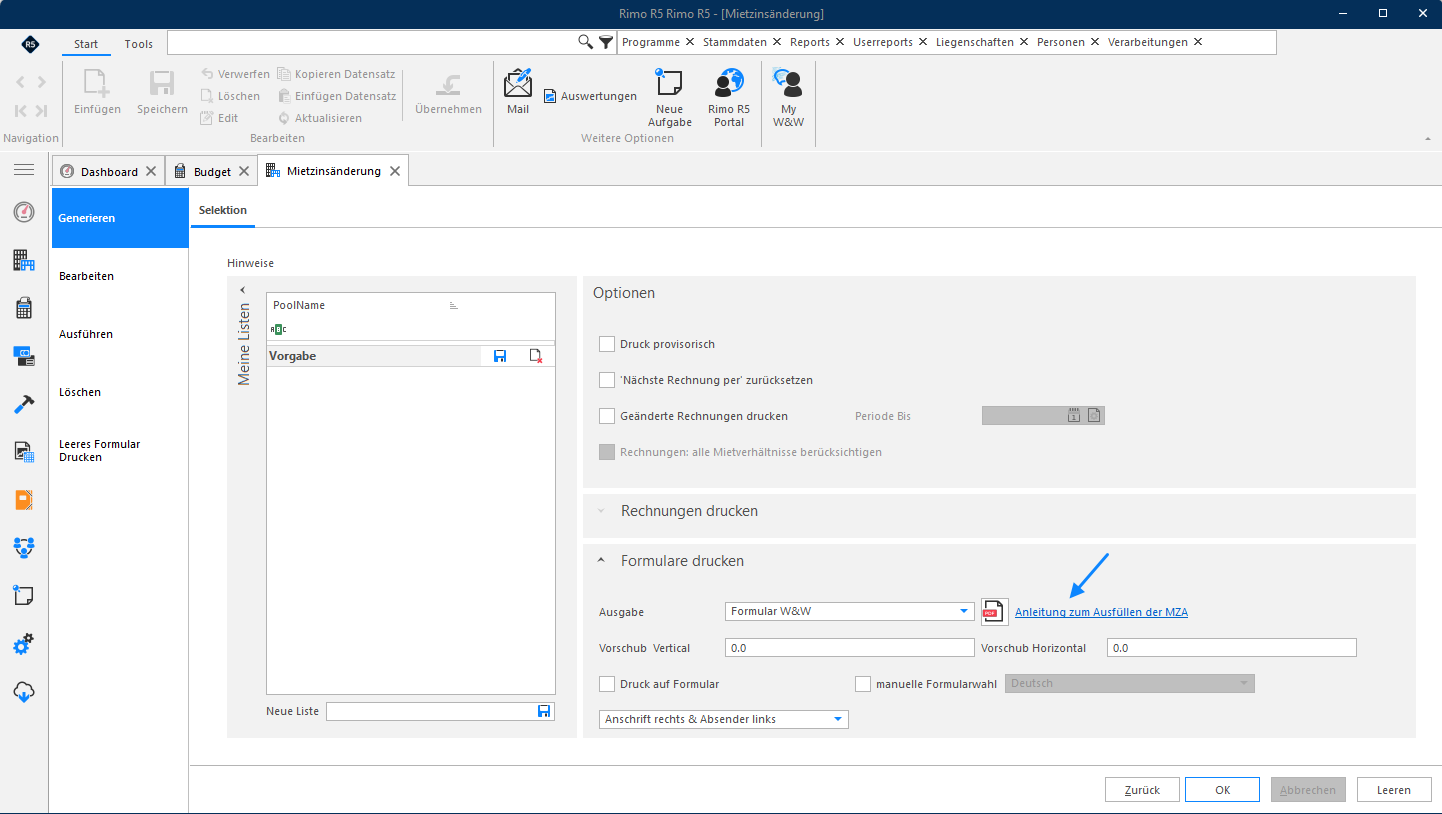Click the hamburger menu icon in sidebar
Viewport: 1442px width, 814px height.
tap(24, 170)
